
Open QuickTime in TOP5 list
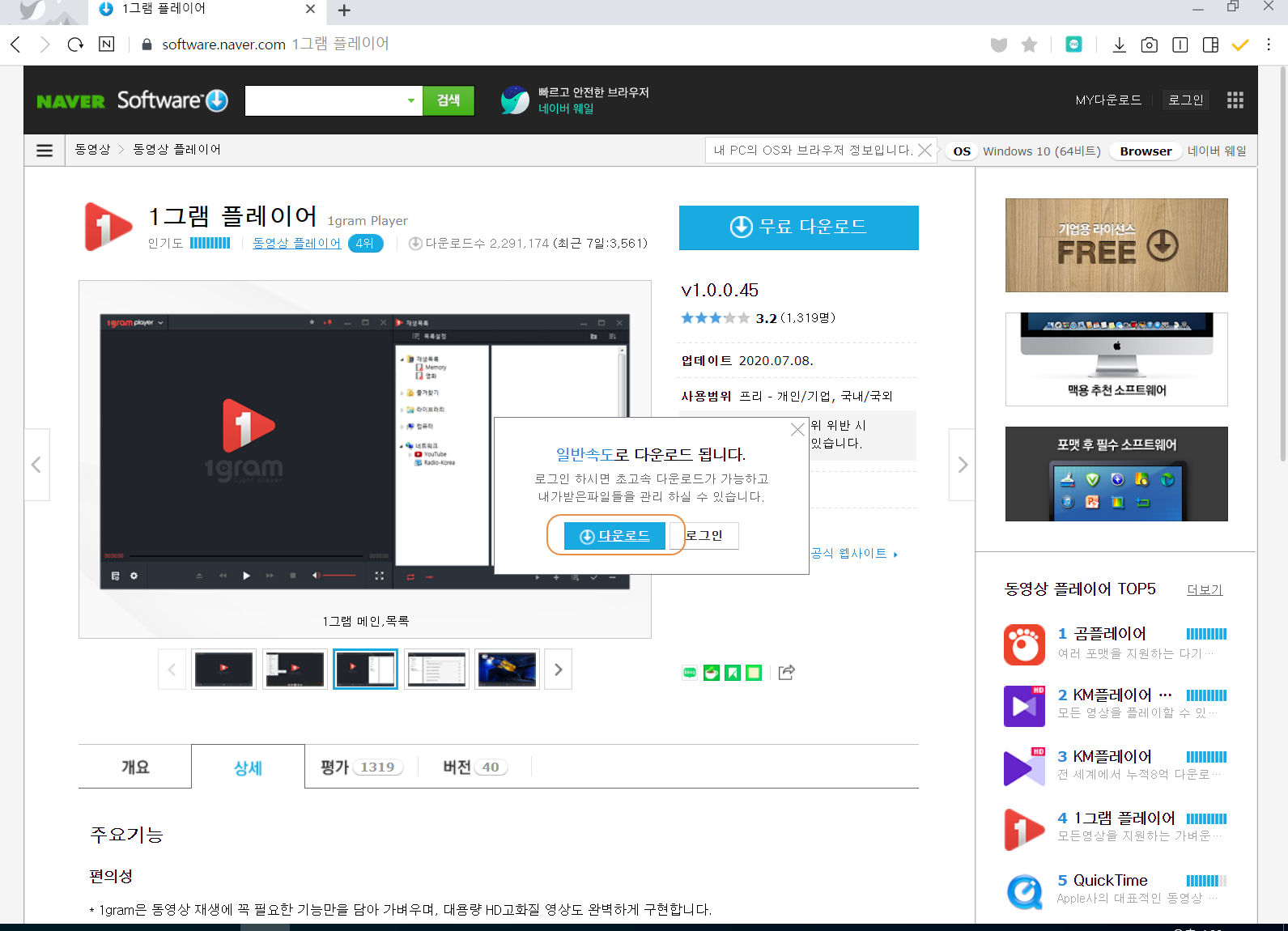(x=1110, y=880)
